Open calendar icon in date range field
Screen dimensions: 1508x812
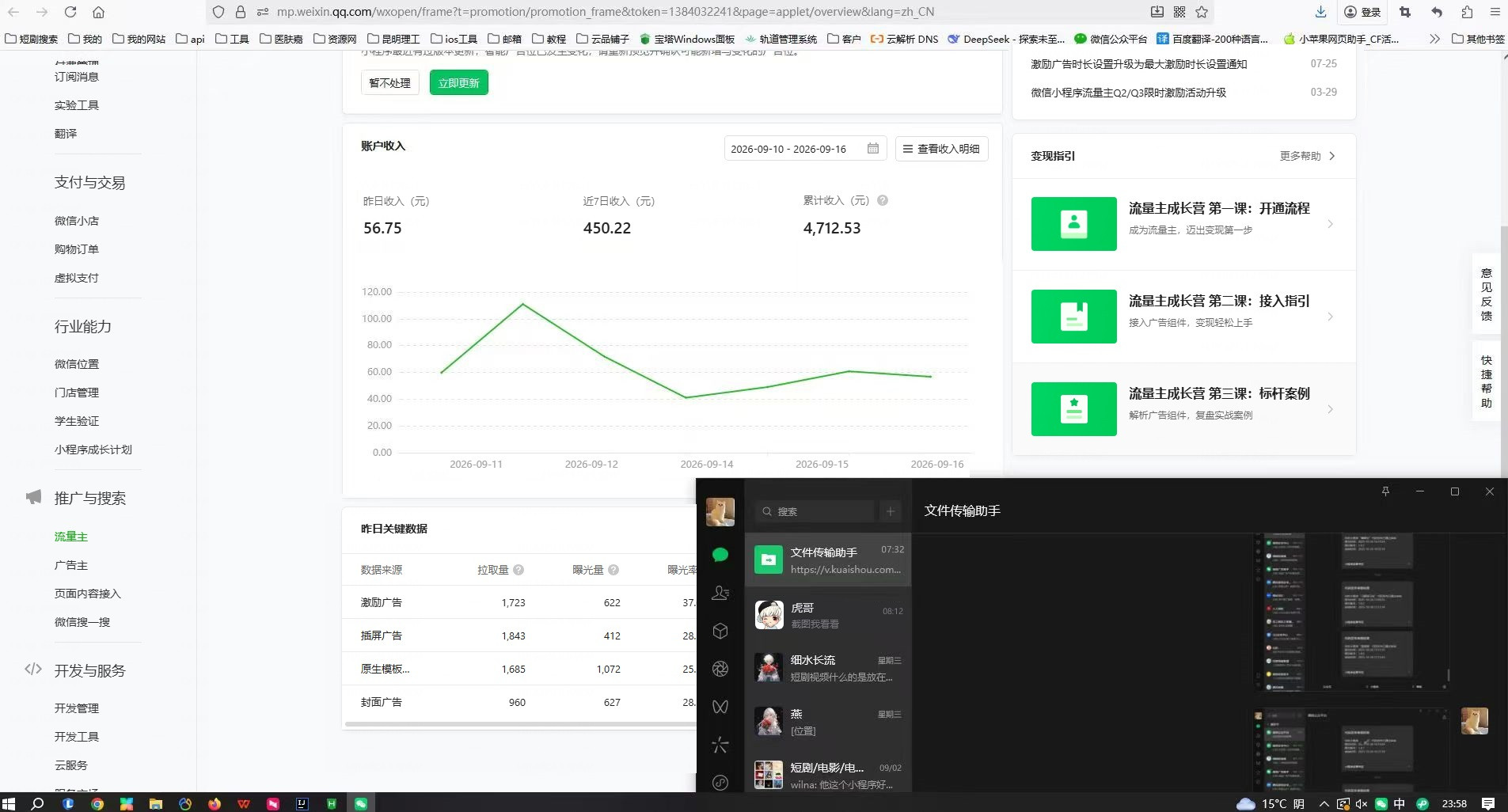872,148
